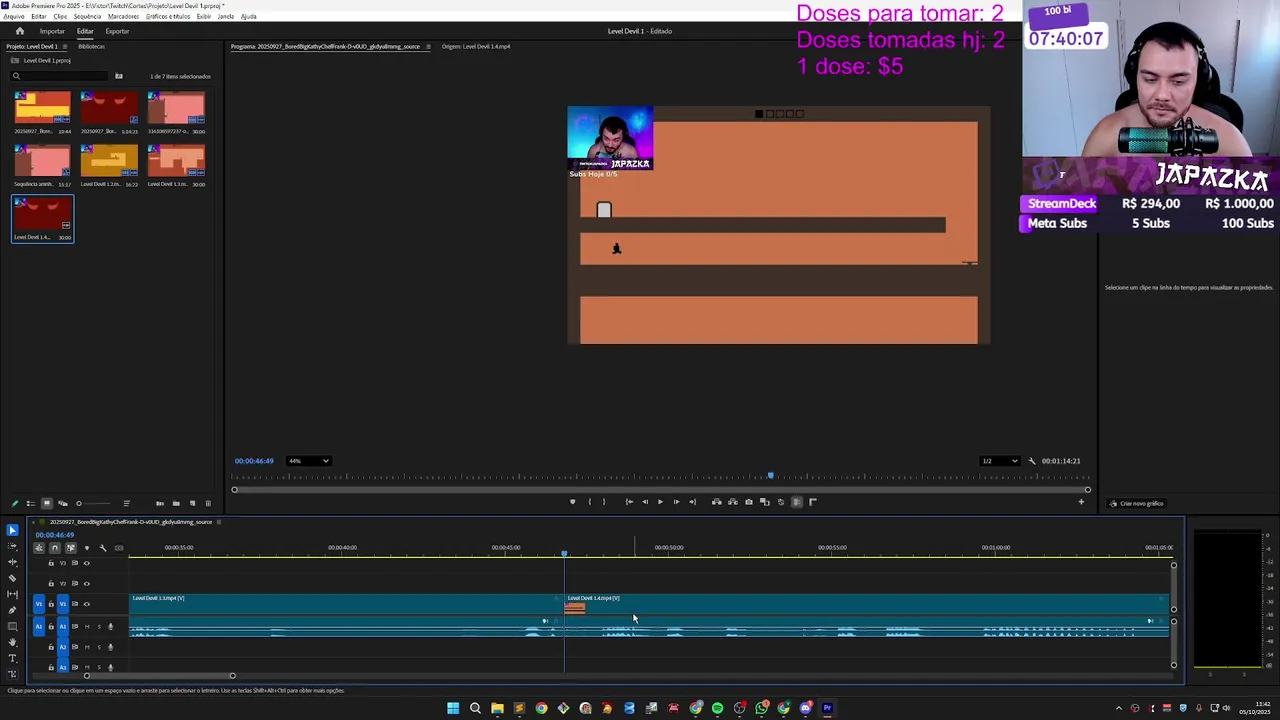The width and height of the screenshot is (1280, 720).
Task: Open timeline display settings wrench
Action: pyautogui.click(x=102, y=547)
